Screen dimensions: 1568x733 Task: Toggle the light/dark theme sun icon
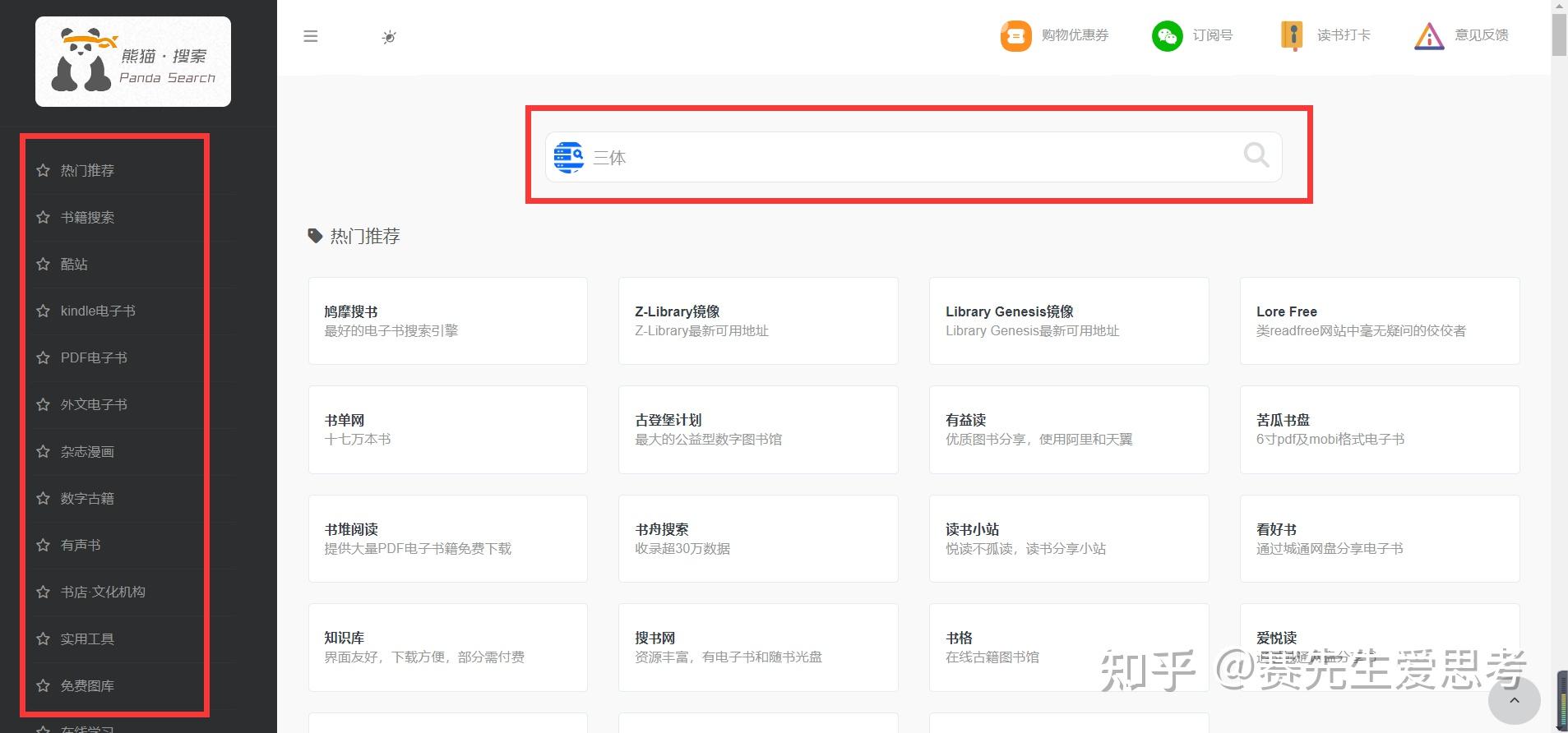pos(389,37)
